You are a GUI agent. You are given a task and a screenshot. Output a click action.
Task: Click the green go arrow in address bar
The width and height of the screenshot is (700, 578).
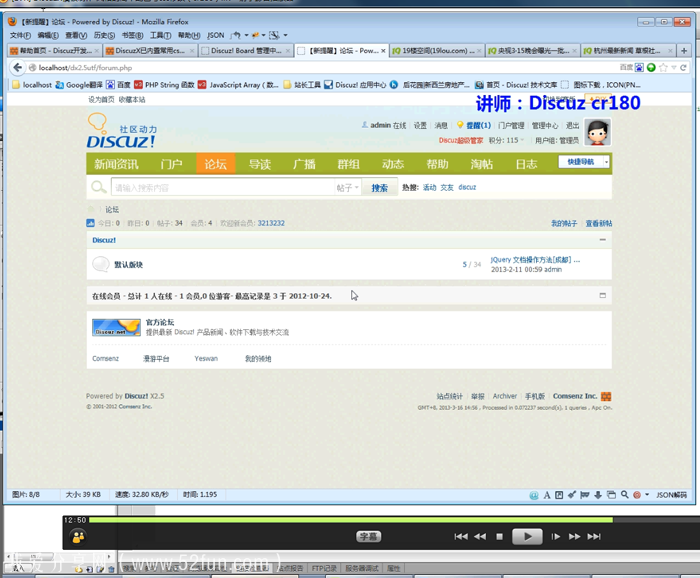coord(651,67)
